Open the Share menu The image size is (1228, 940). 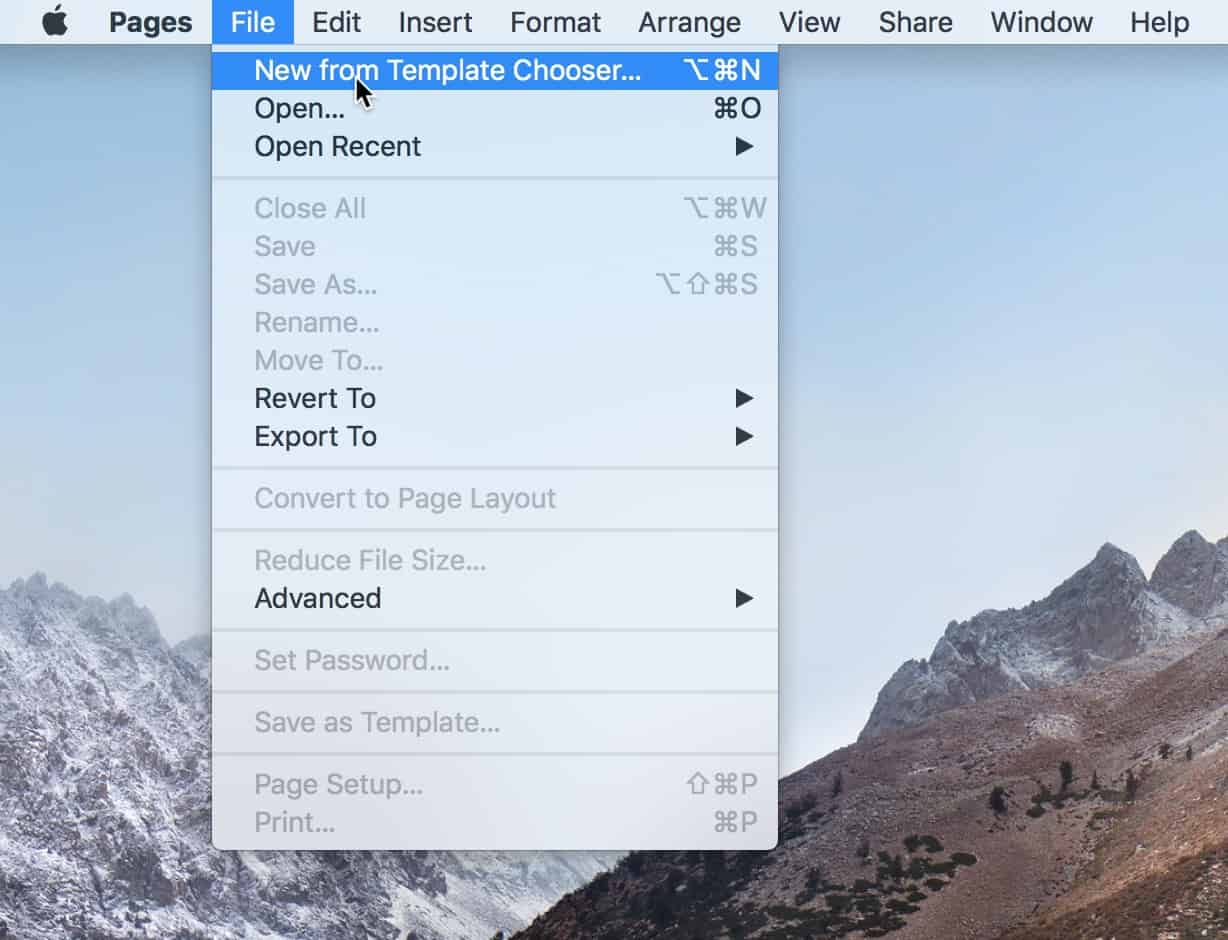[x=915, y=22]
